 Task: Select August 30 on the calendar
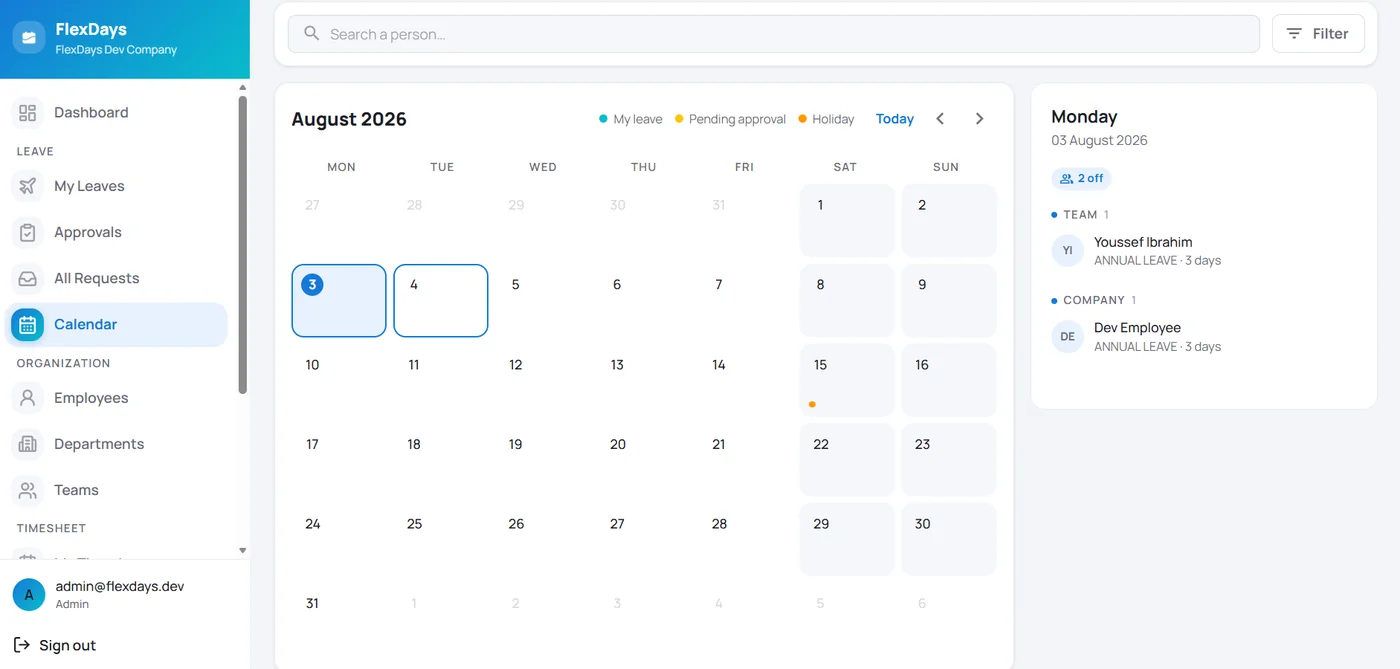point(949,539)
